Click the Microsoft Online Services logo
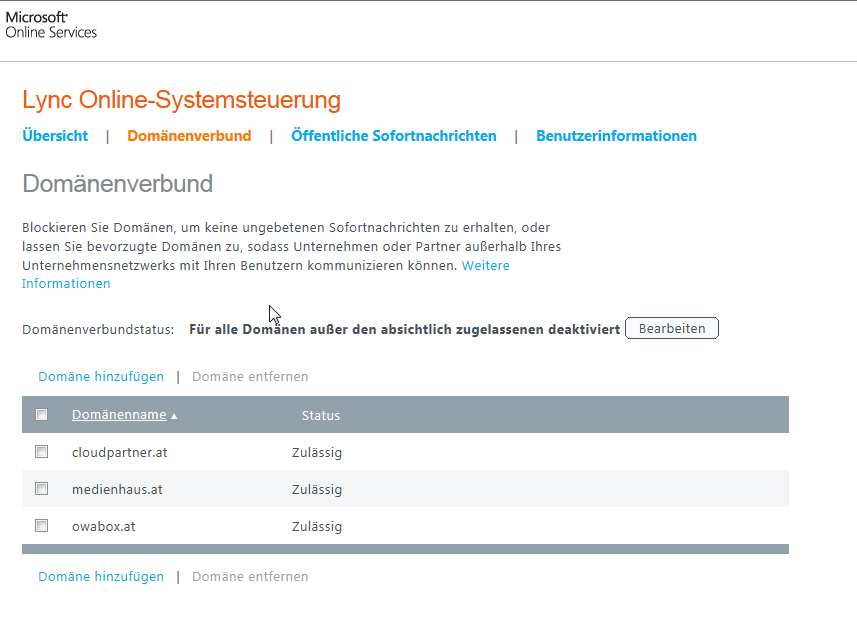This screenshot has width=857, height=619. 51,25
